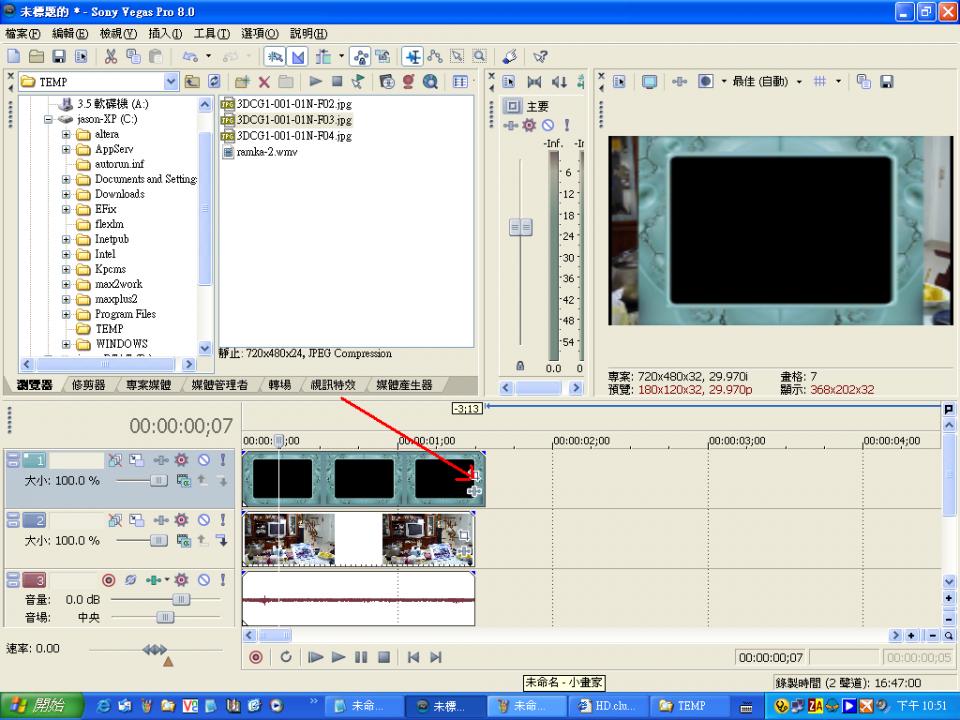This screenshot has width=960, height=720.
Task: Open the TEMP folder path dropdown
Action: coord(170,82)
